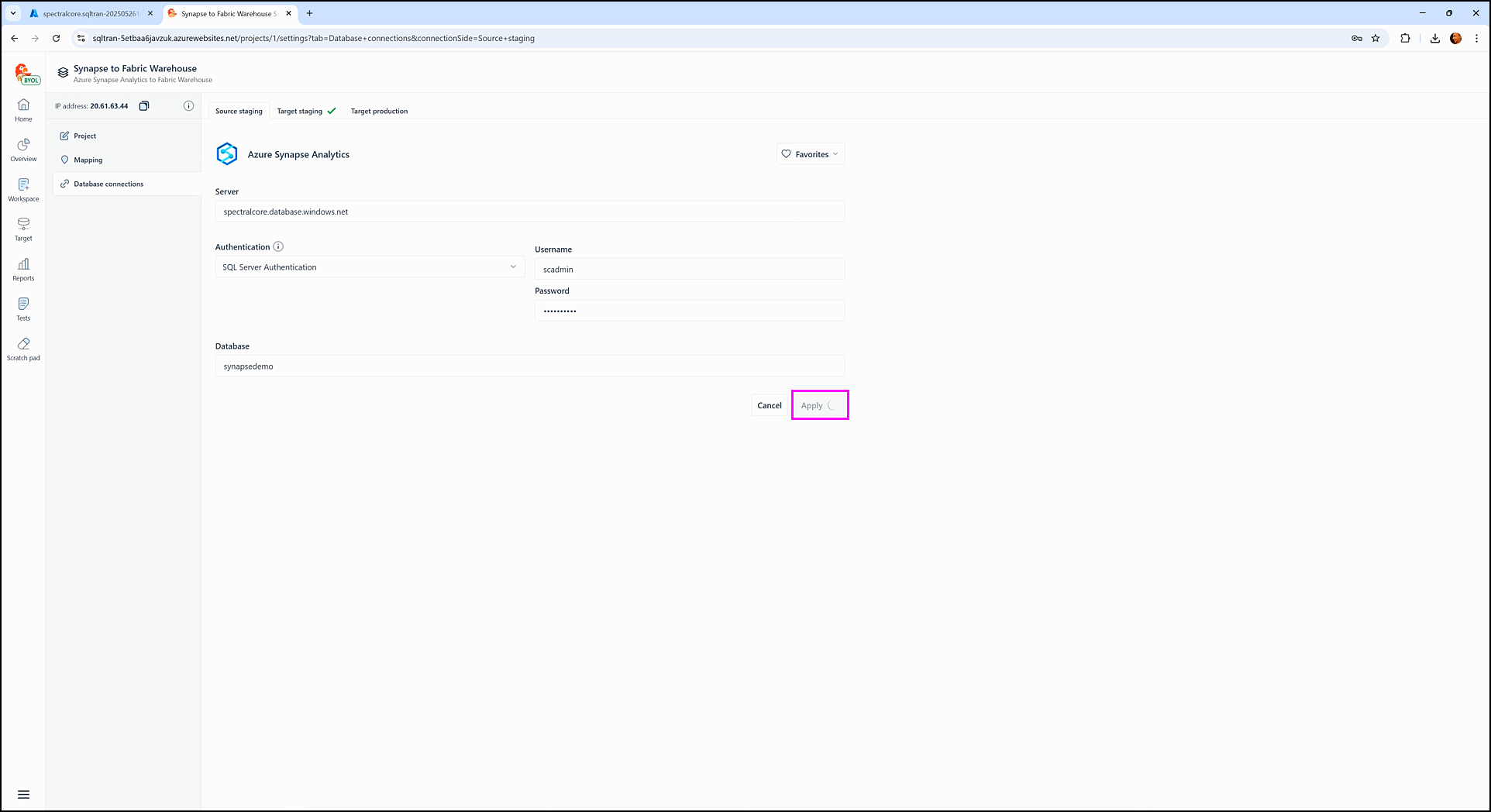Viewport: 1491px width, 812px height.
Task: Click the Database name field
Action: click(x=529, y=366)
